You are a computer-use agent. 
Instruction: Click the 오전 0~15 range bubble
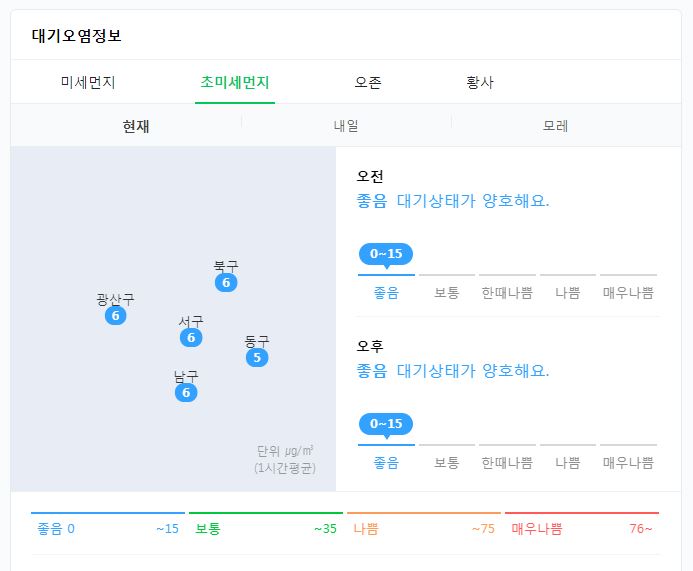pos(386,254)
